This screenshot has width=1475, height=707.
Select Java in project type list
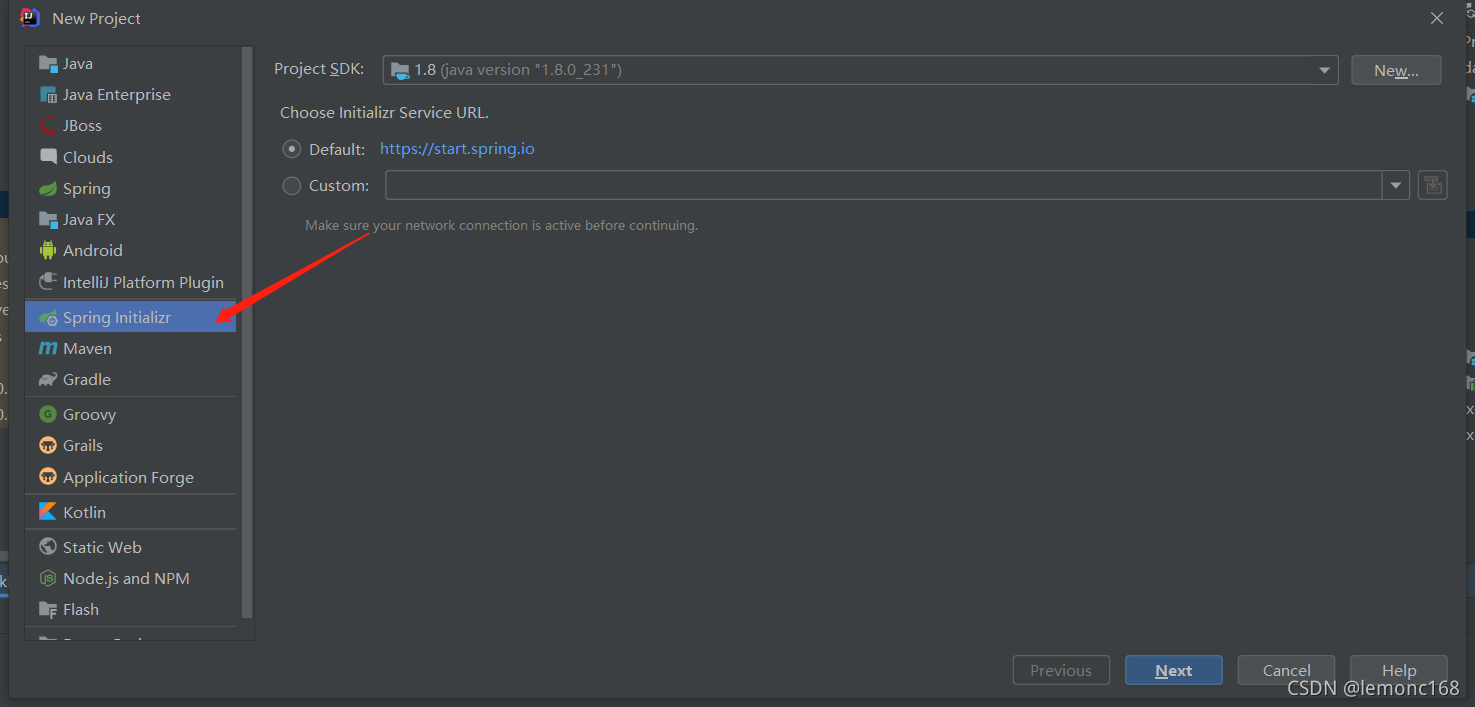click(x=131, y=64)
